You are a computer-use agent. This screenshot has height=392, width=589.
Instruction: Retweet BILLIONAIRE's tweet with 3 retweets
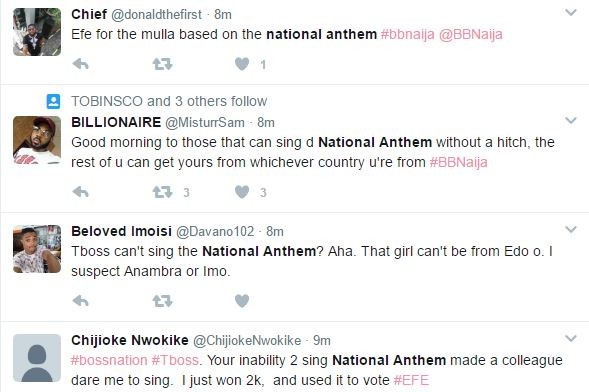[x=162, y=192]
